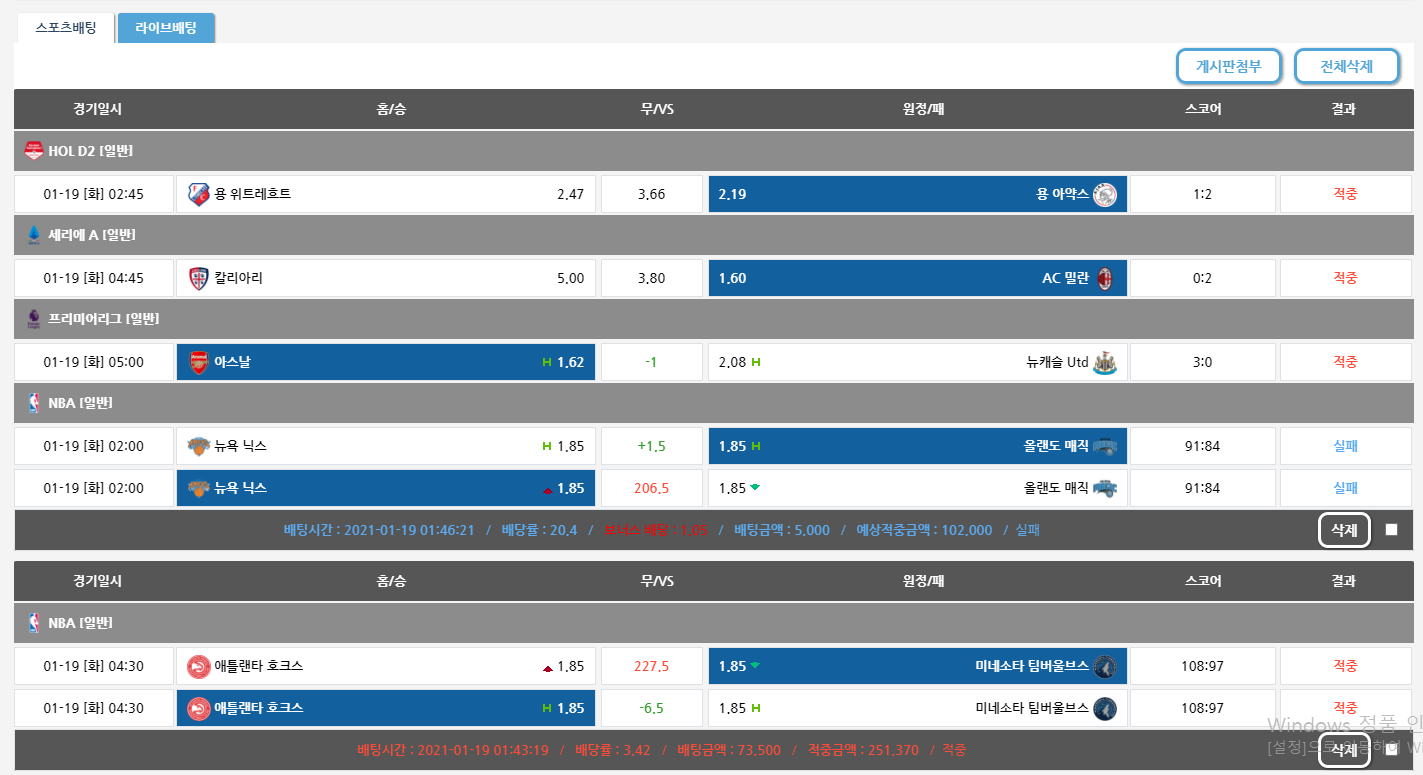Click the AC Milan team crest
Screen dimensions: 1423x775
[1104, 278]
